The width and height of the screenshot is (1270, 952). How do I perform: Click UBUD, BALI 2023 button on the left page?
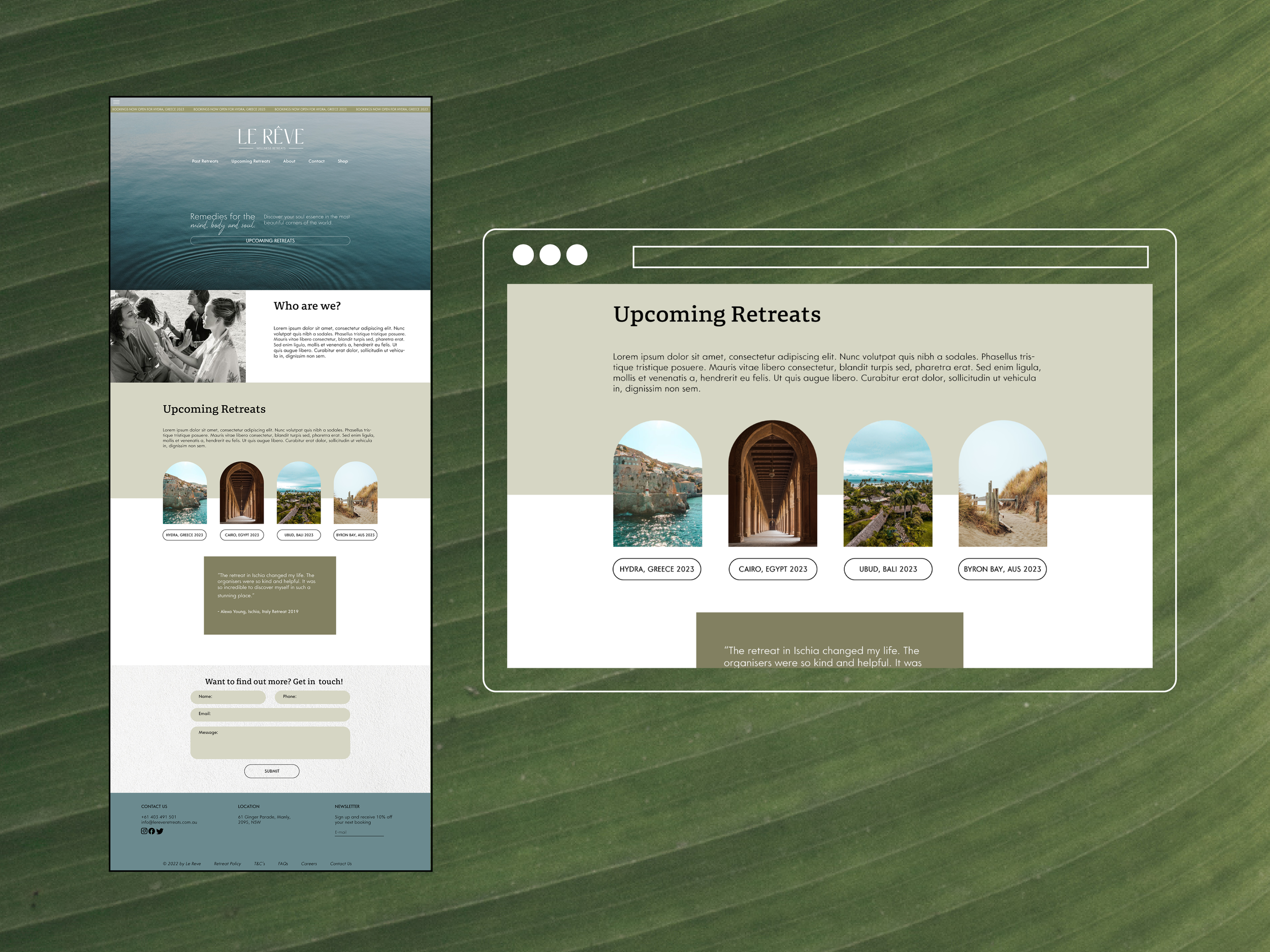[299, 535]
